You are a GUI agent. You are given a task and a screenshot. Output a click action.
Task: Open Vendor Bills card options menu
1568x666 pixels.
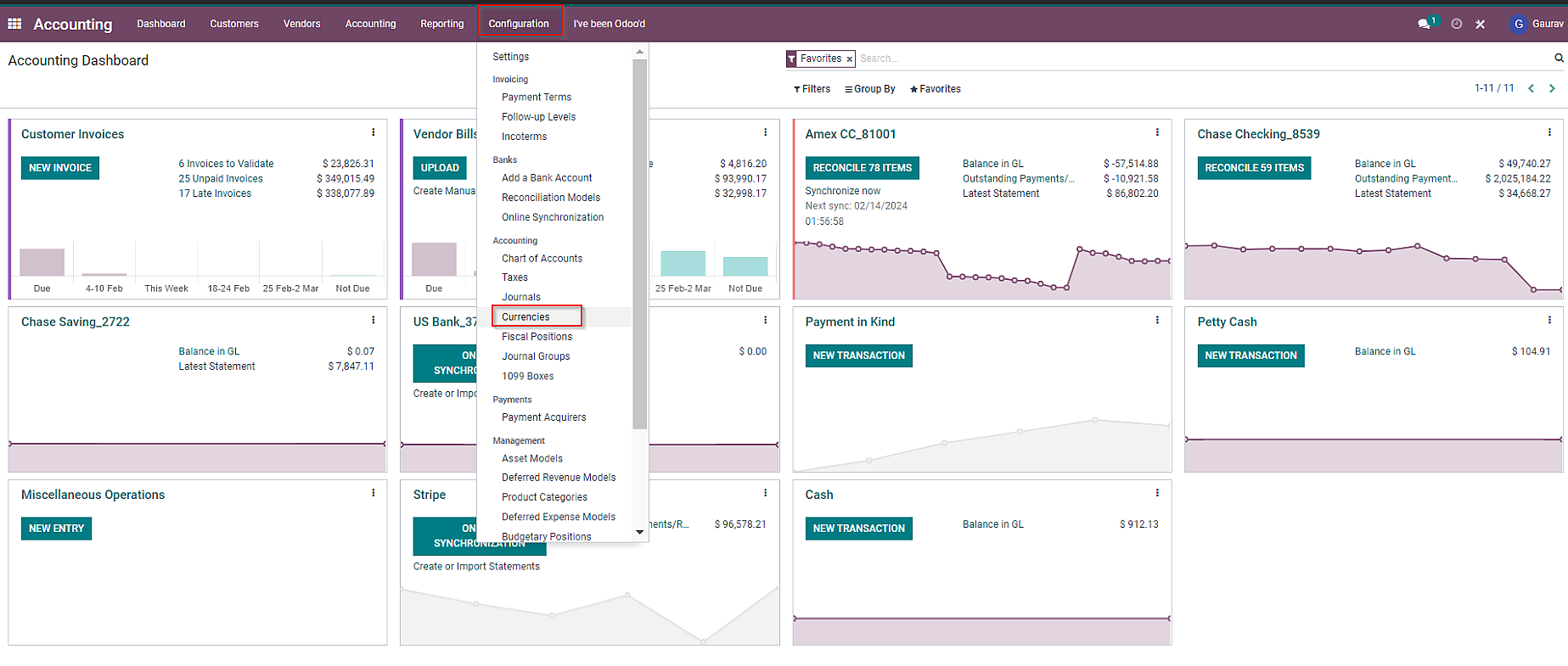tap(766, 132)
